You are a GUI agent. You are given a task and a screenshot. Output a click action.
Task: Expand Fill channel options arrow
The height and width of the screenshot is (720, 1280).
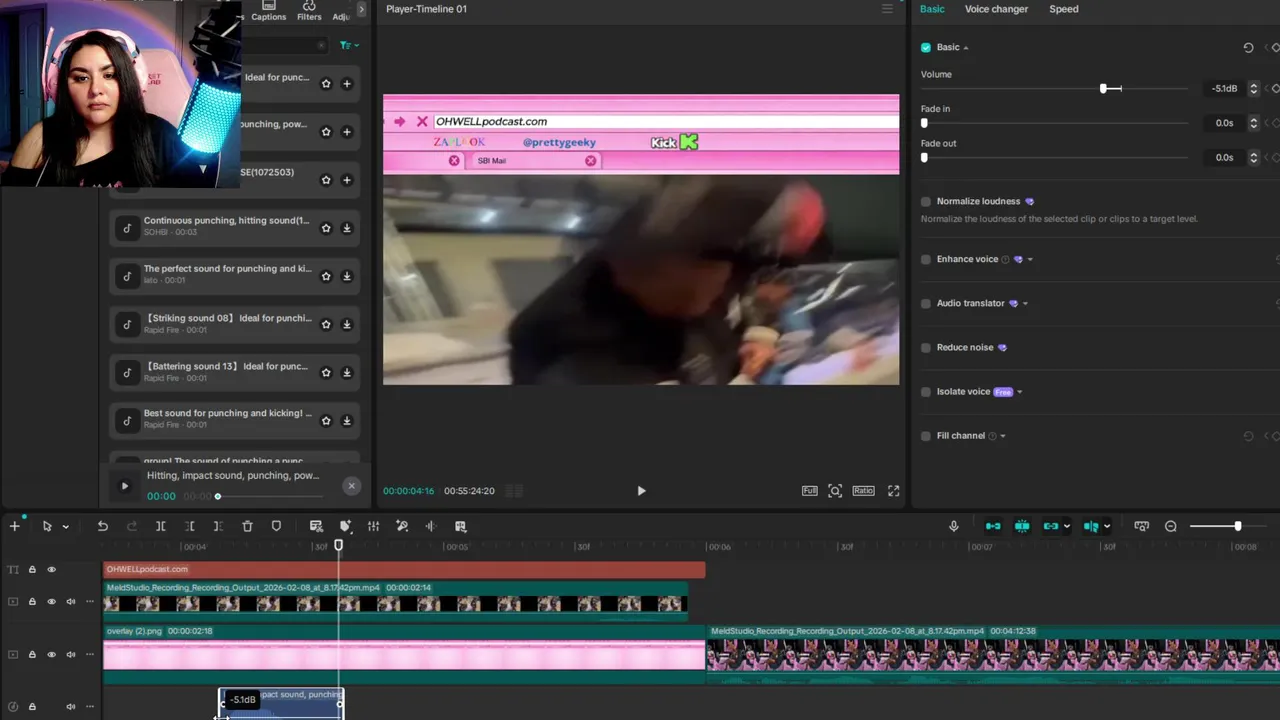point(1003,436)
